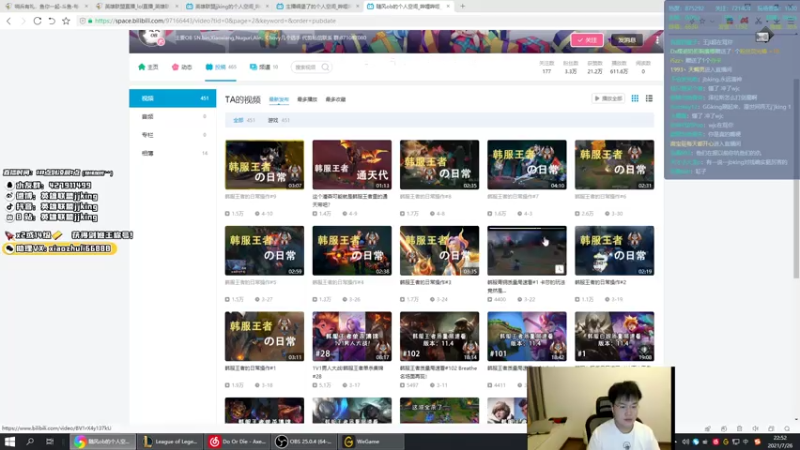Switch to the Do Or Die music app in taskbar

pos(237,441)
